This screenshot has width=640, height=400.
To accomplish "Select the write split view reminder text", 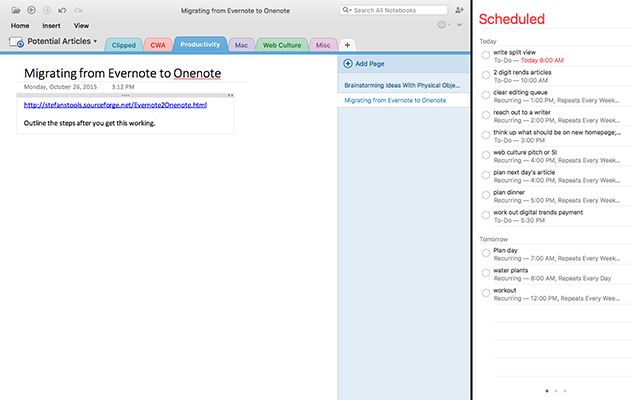I will click(x=514, y=52).
